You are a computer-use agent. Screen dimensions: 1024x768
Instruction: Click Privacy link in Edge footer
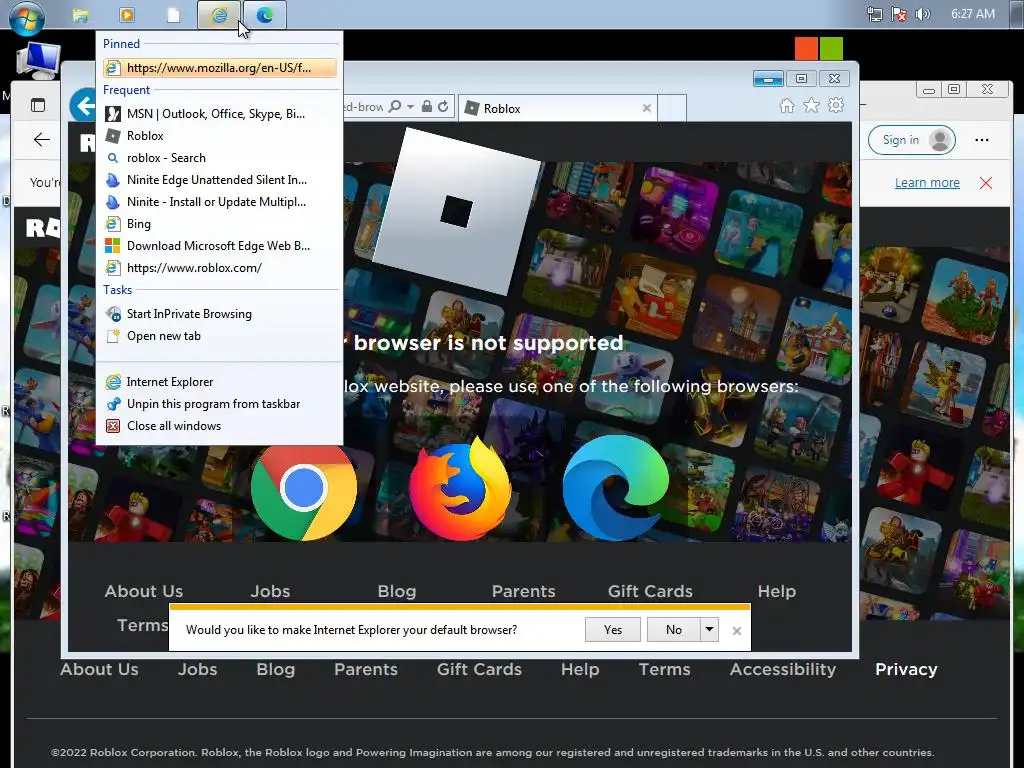coord(906,669)
